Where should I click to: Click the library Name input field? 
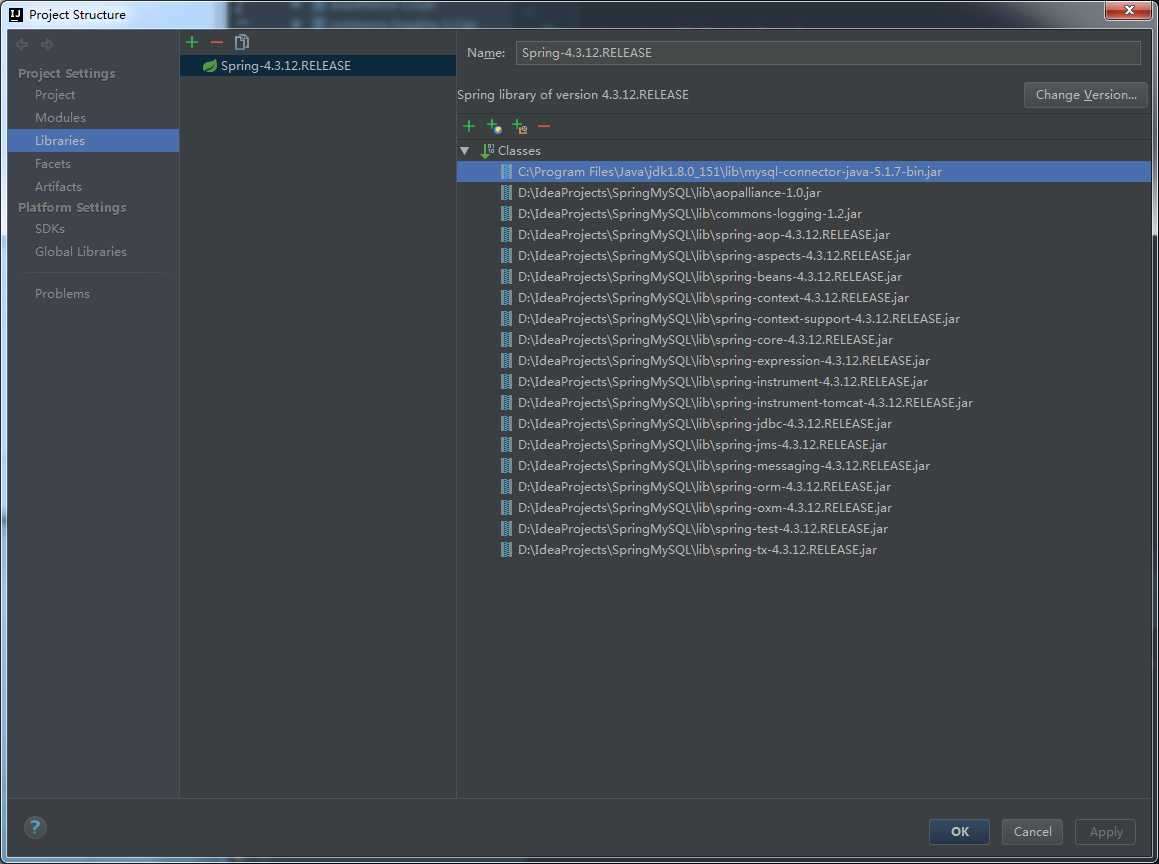click(x=828, y=52)
